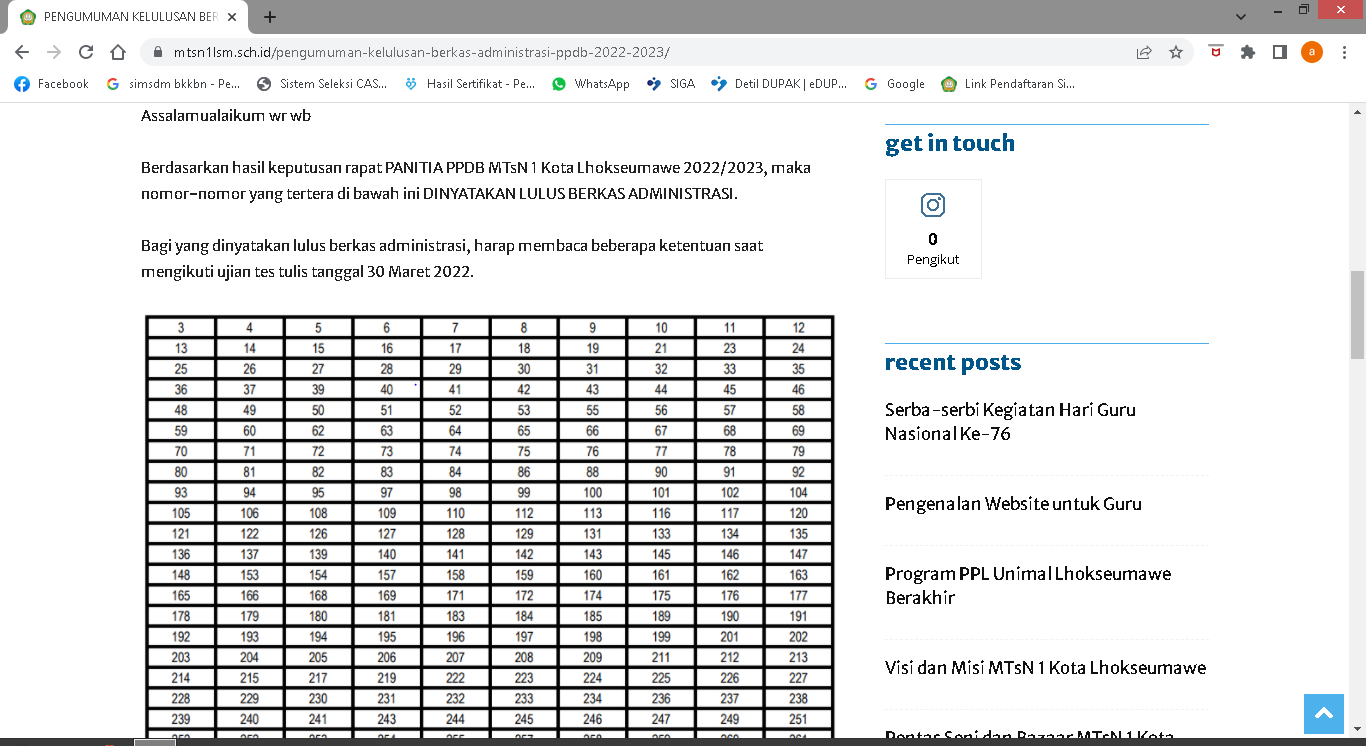This screenshot has height=746, width=1366.
Task: Click the Assalamualaikum wr wb greeting text
Action: 226,116
